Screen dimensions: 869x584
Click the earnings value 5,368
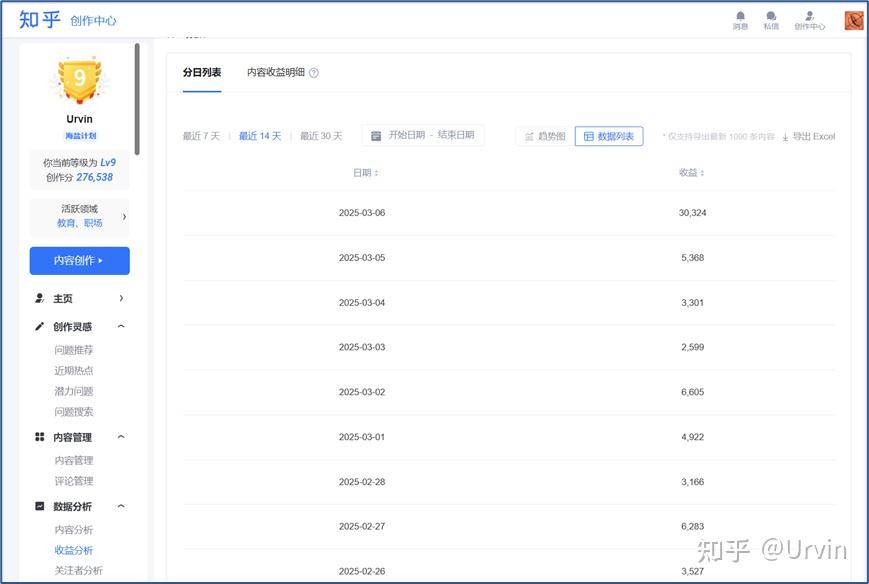693,258
